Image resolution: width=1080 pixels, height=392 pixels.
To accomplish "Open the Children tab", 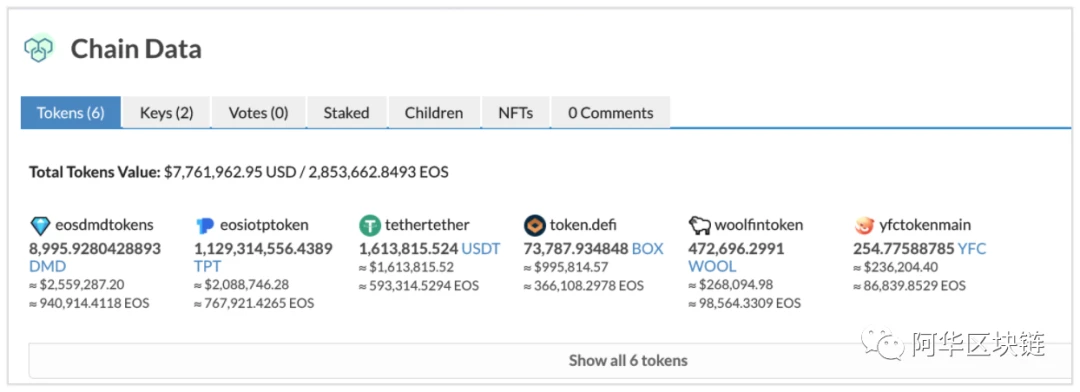I will pos(434,112).
